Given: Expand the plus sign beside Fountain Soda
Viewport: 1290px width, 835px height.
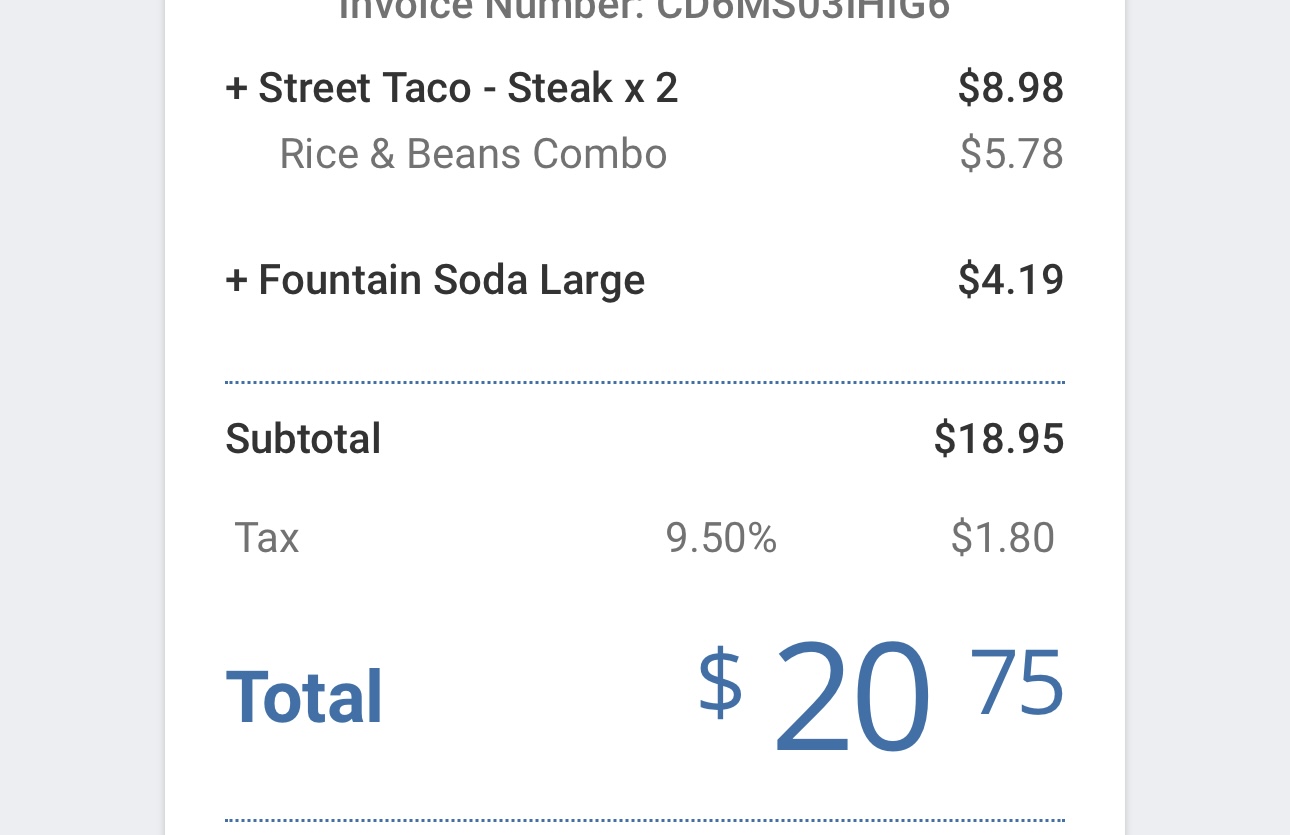Looking at the screenshot, I should (x=236, y=280).
